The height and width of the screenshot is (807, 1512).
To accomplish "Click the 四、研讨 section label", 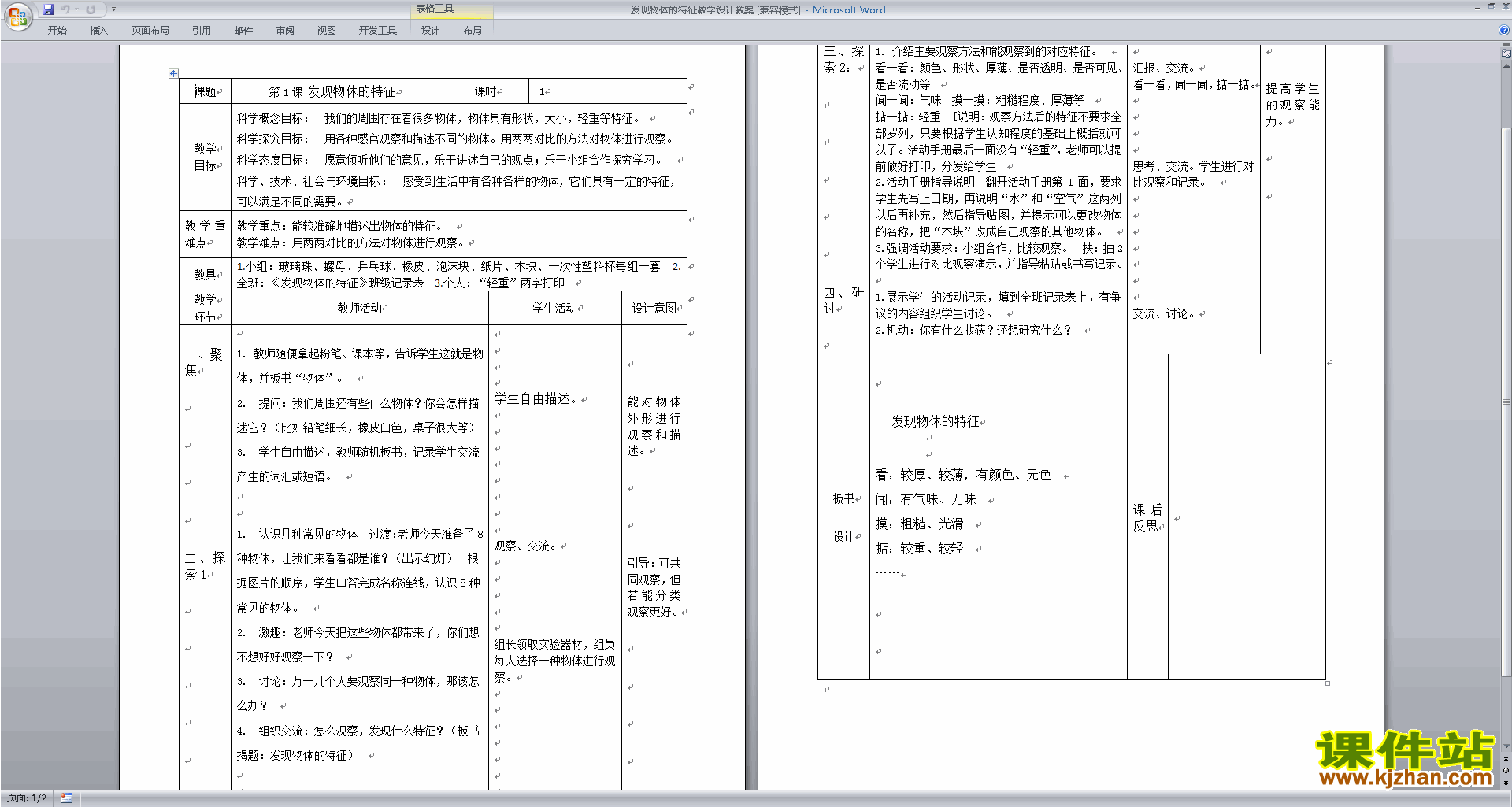I will point(843,300).
